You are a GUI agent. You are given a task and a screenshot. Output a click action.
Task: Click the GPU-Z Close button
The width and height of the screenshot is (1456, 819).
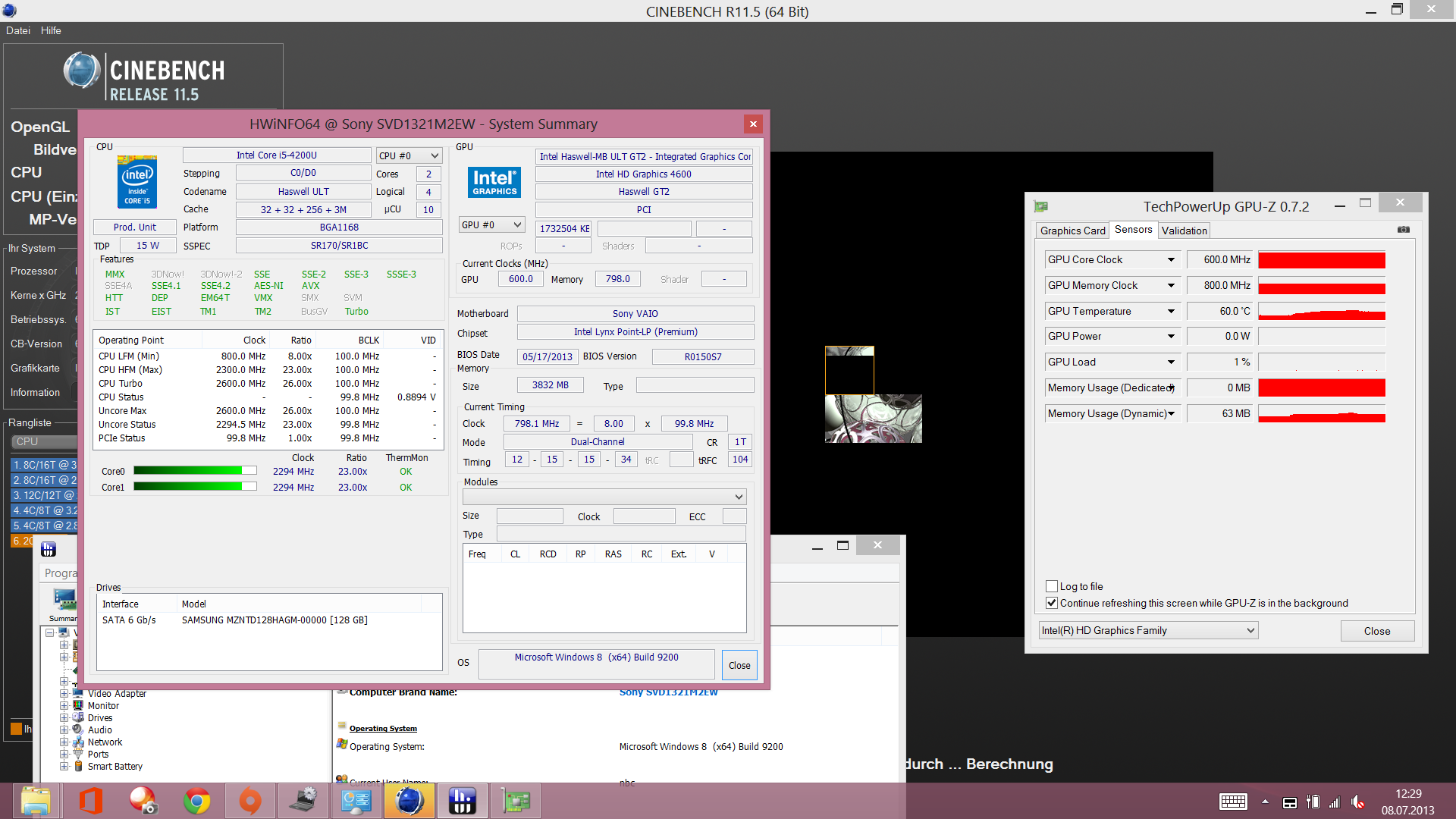(1377, 631)
